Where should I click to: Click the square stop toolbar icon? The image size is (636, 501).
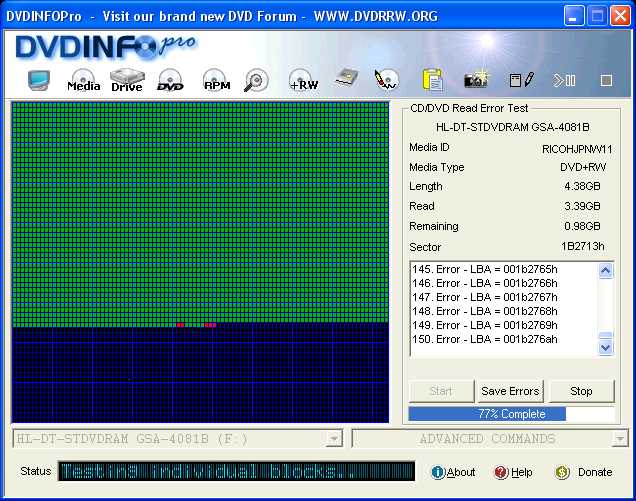point(606,80)
